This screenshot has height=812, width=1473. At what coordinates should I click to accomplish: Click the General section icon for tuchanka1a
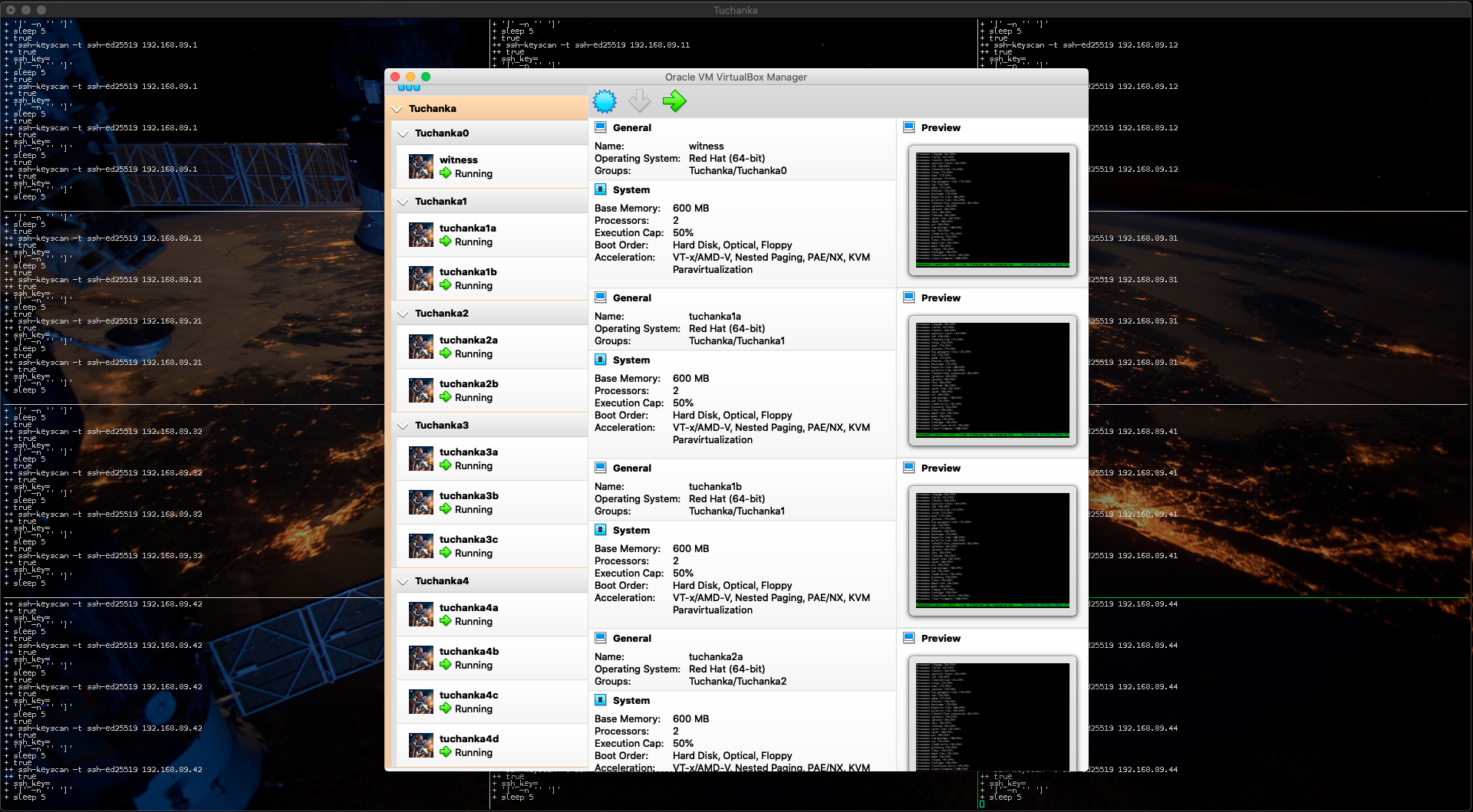point(601,298)
